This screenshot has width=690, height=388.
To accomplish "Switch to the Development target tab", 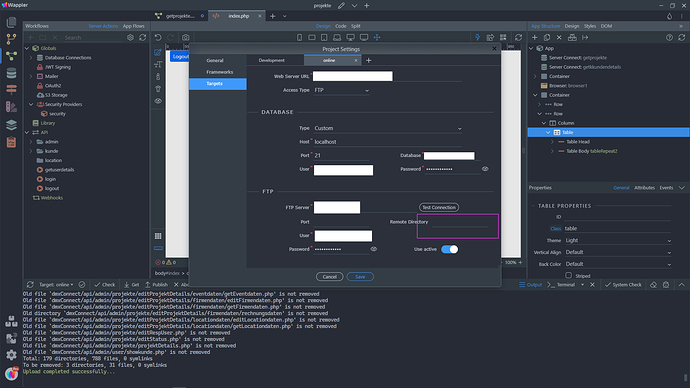I will click(x=272, y=60).
